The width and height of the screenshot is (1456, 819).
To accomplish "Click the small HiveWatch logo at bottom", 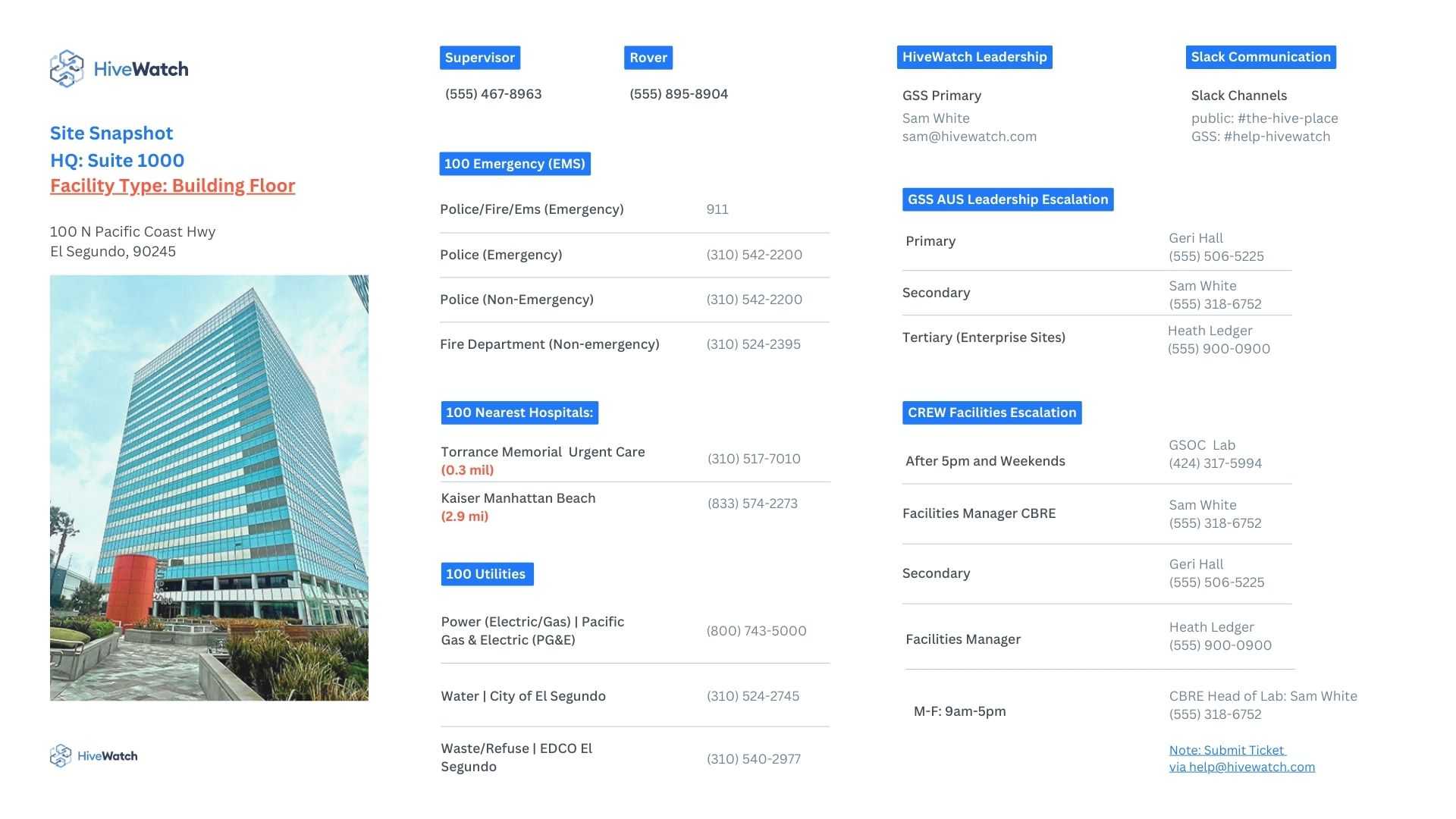I will pos(93,756).
